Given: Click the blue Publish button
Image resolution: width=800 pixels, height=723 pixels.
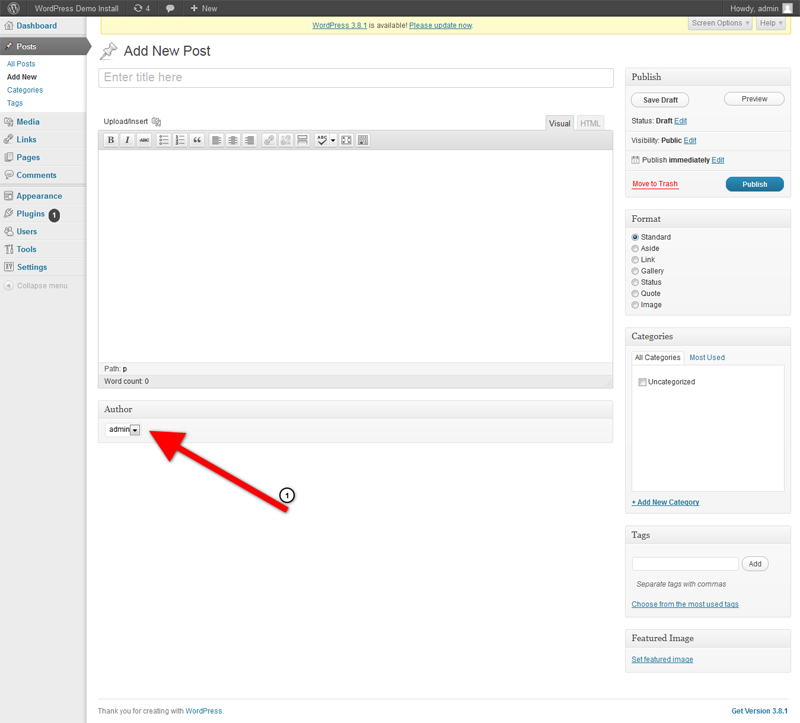Looking at the screenshot, I should [755, 184].
